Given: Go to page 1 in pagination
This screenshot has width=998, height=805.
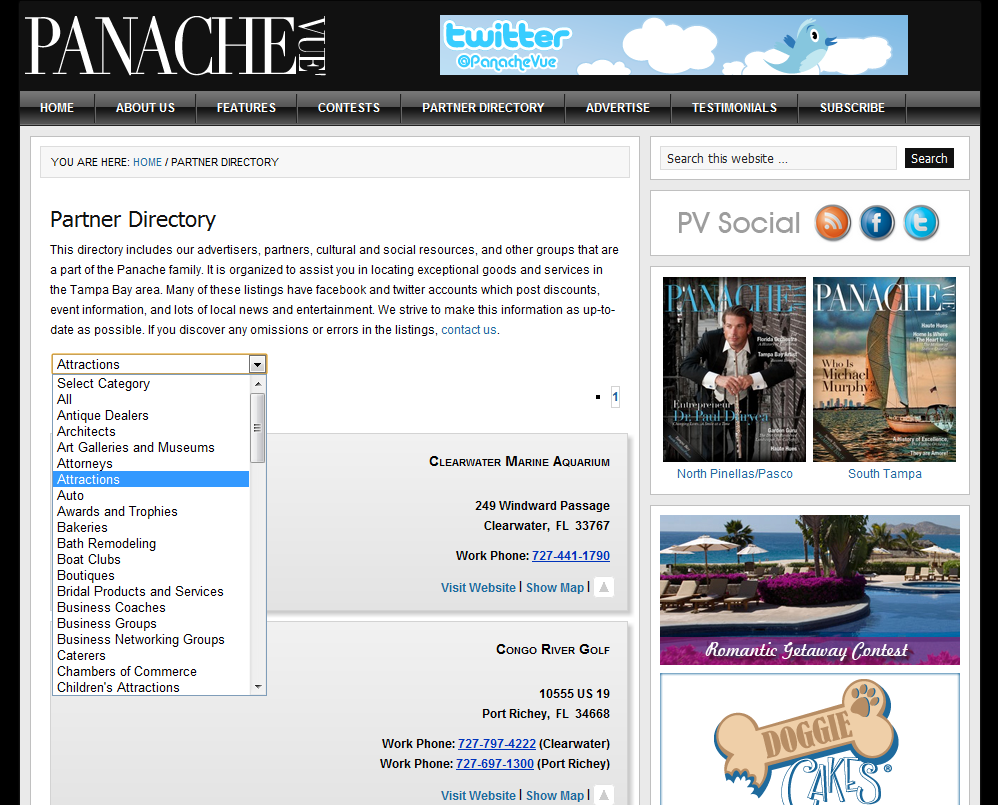Looking at the screenshot, I should [x=615, y=397].
